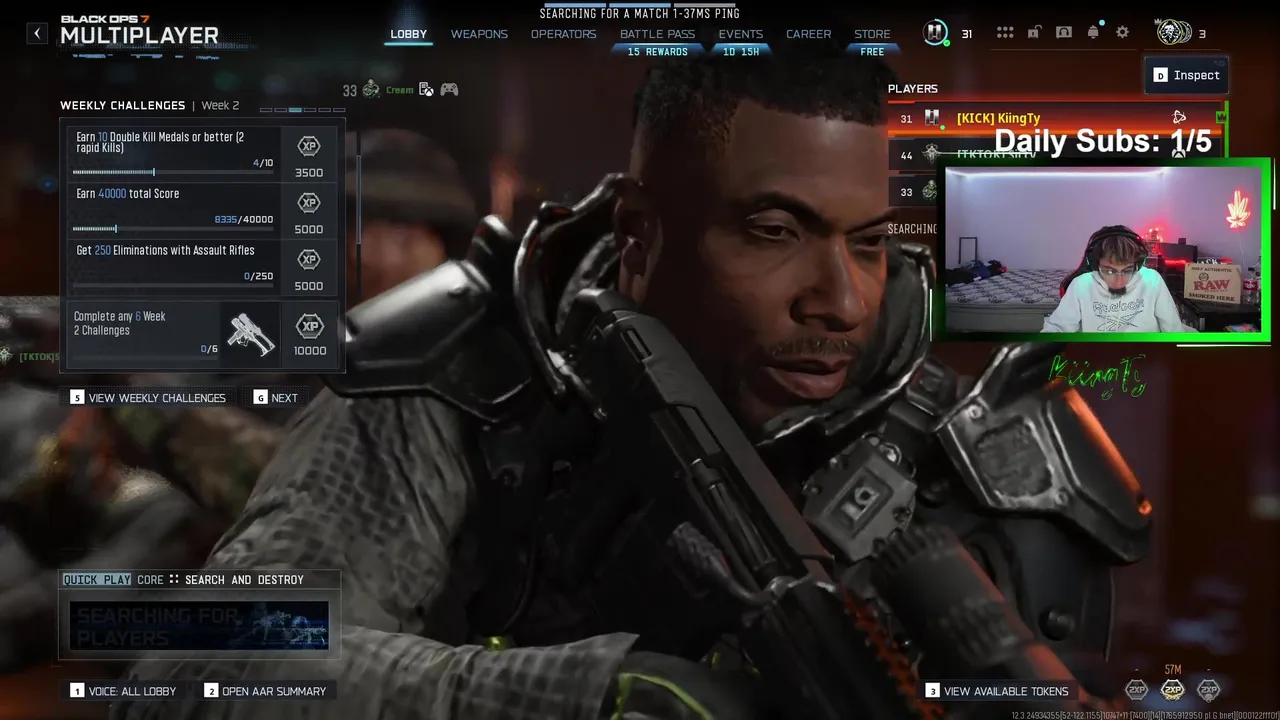The image size is (1280, 720).
Task: Click the Cream player emblem icon
Action: [x=371, y=89]
